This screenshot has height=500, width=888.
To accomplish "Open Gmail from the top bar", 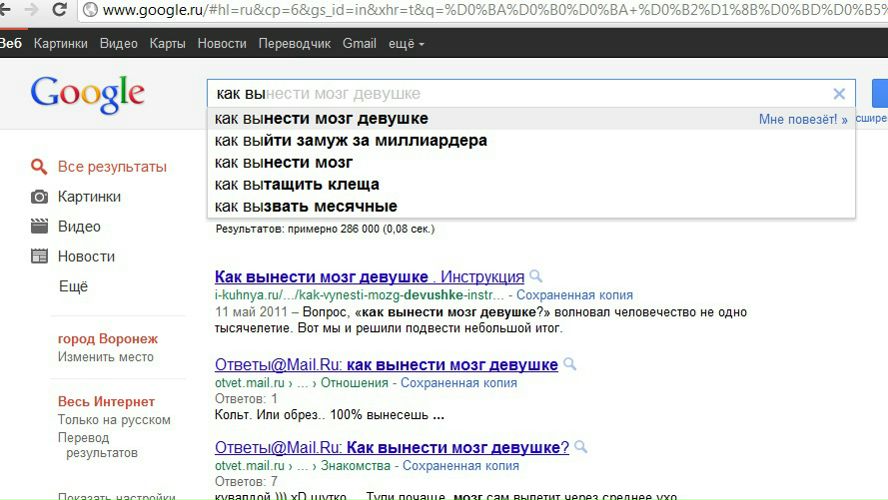I will tap(359, 44).
